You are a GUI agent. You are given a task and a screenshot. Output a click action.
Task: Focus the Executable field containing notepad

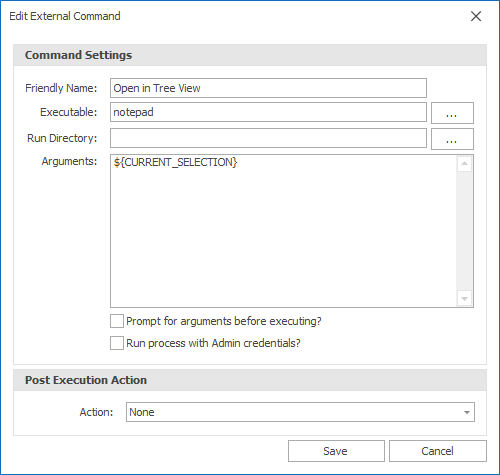(x=268, y=112)
